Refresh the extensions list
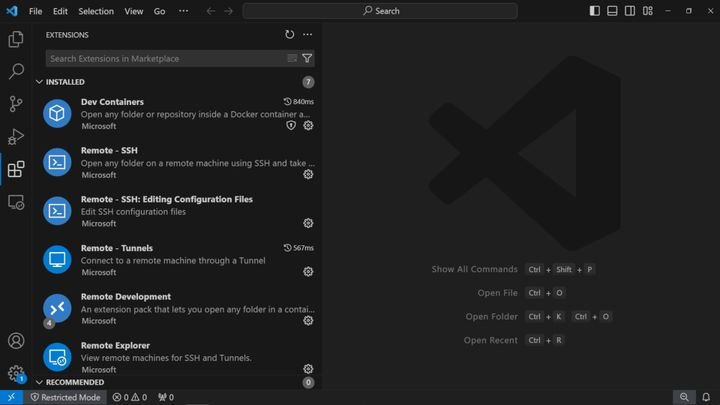 point(289,34)
